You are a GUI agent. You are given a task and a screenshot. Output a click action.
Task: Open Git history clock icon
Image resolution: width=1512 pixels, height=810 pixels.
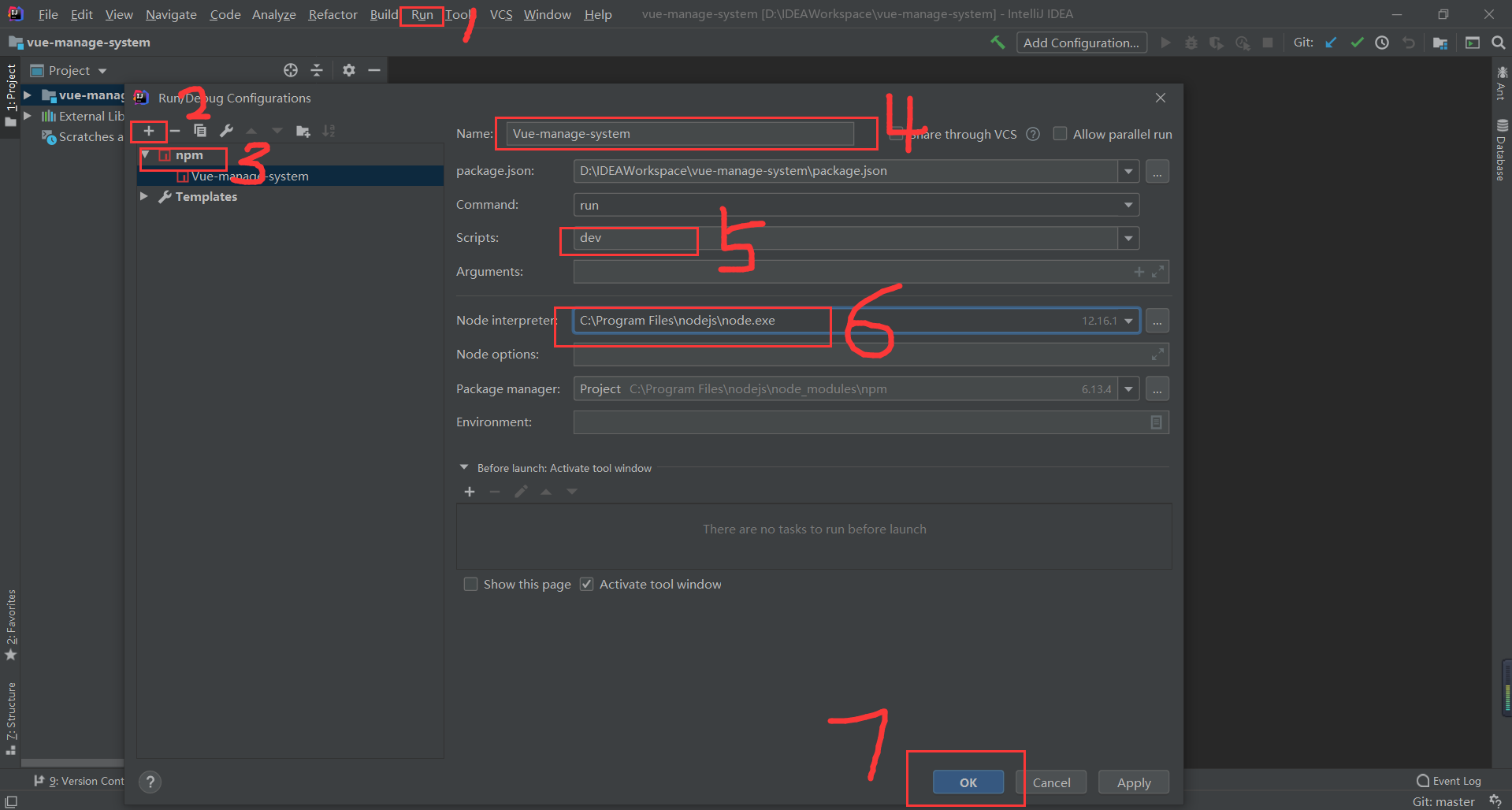point(1382,43)
